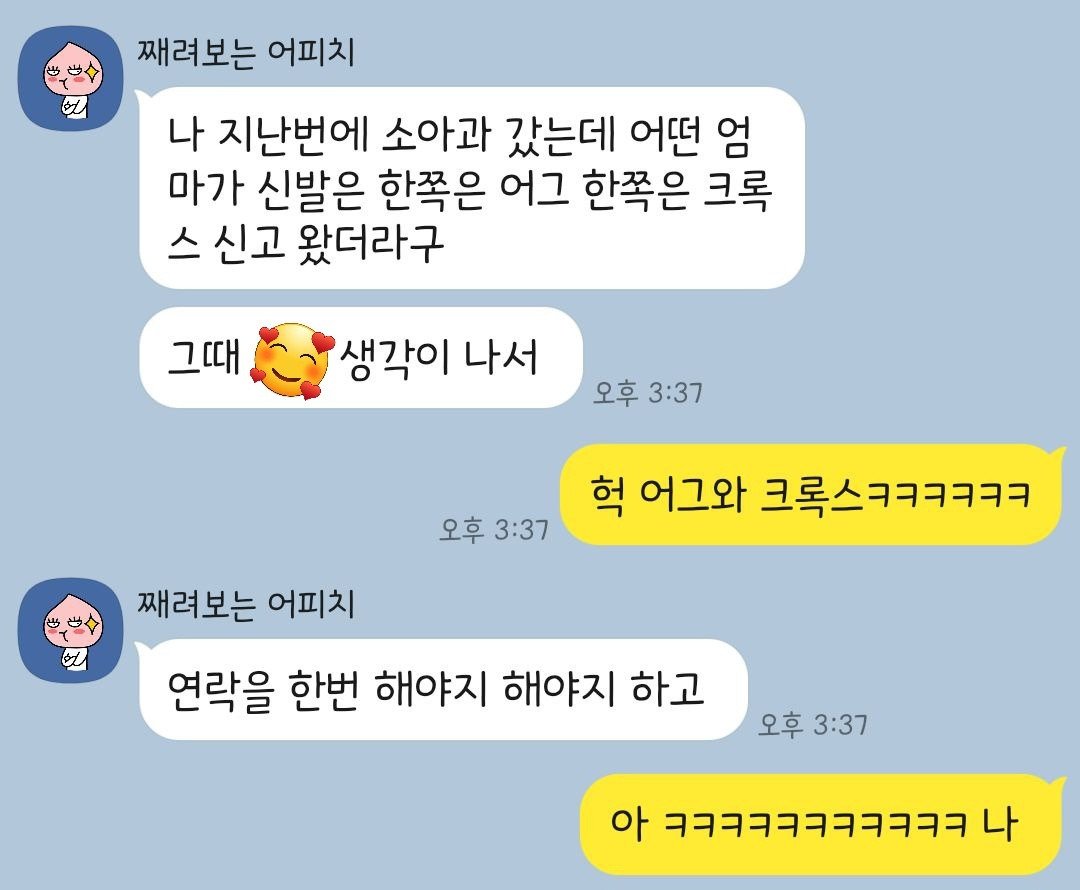Select top sender name 째려보는 어피치
This screenshot has height=890, width=1080.
coord(246,53)
